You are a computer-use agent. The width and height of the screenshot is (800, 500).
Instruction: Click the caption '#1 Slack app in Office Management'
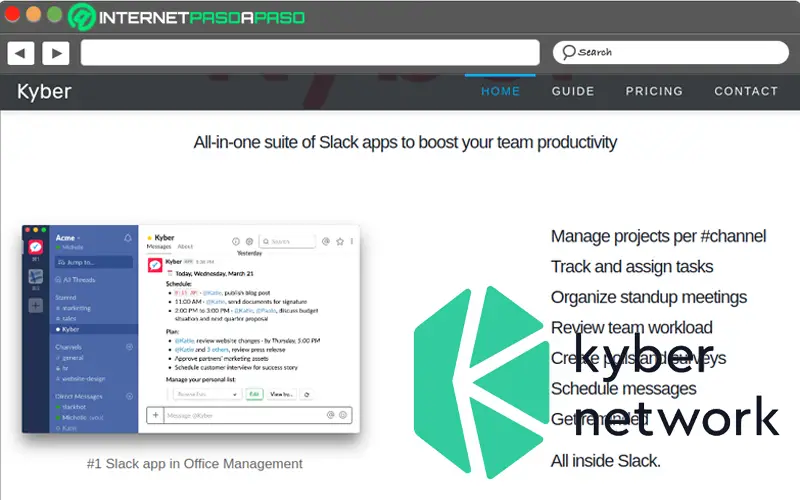click(194, 464)
